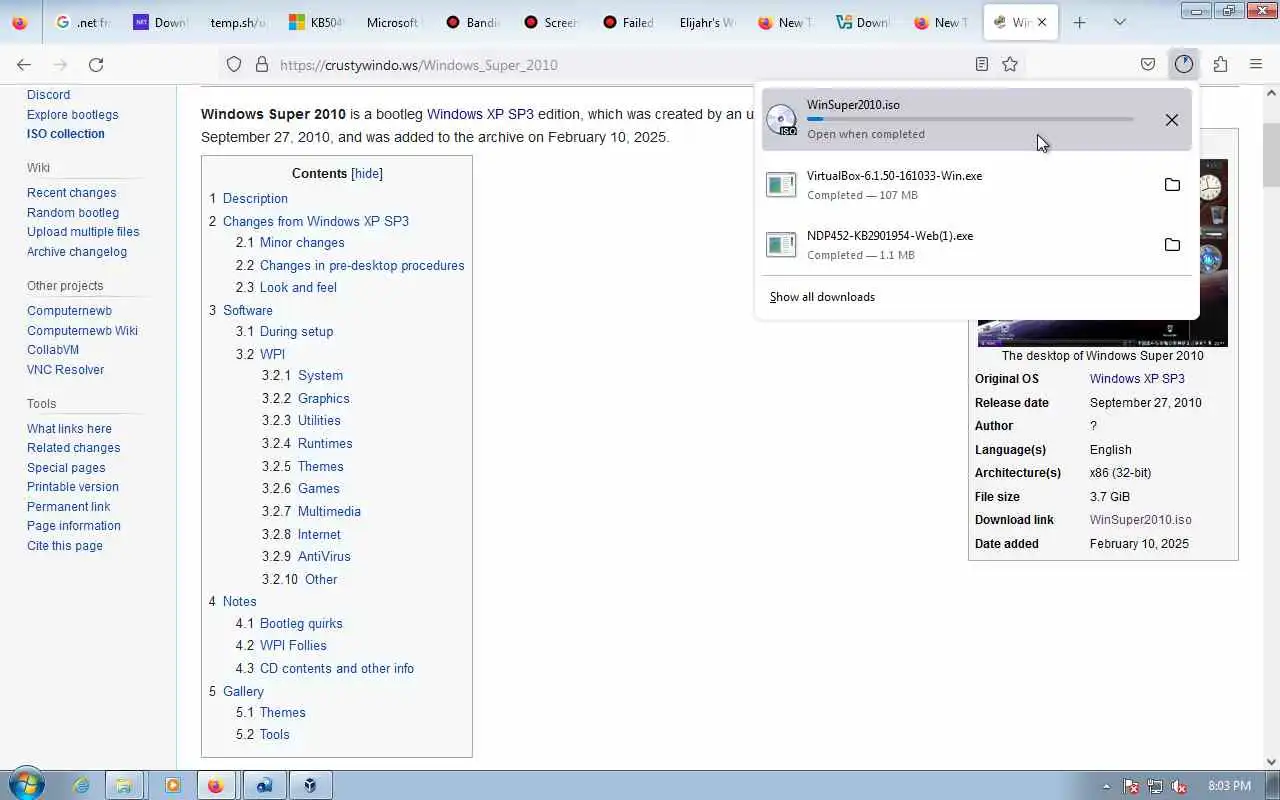Open Printable version link
Viewport: 1280px width, 800px height.
click(x=72, y=486)
